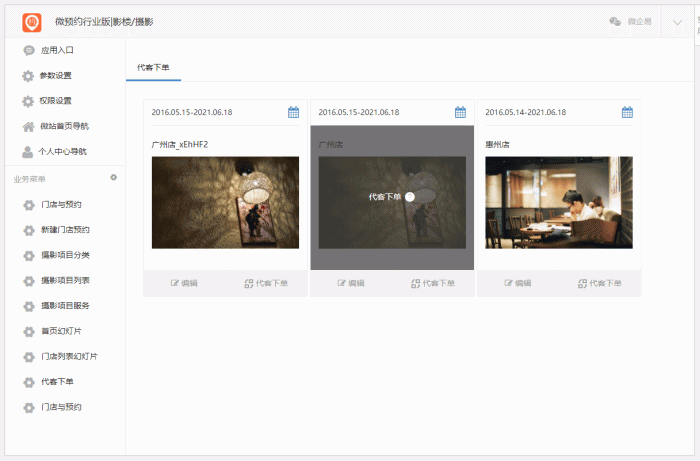700x461 pixels.
Task: Click the chat bubble icon for 应用入口
Action: click(x=28, y=50)
